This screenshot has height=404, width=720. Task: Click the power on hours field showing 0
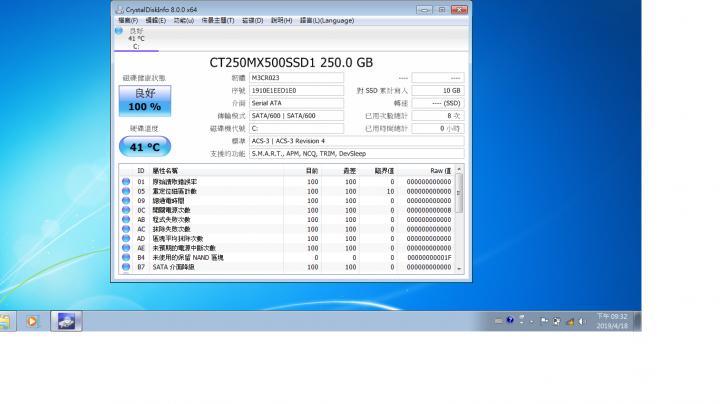coord(438,129)
